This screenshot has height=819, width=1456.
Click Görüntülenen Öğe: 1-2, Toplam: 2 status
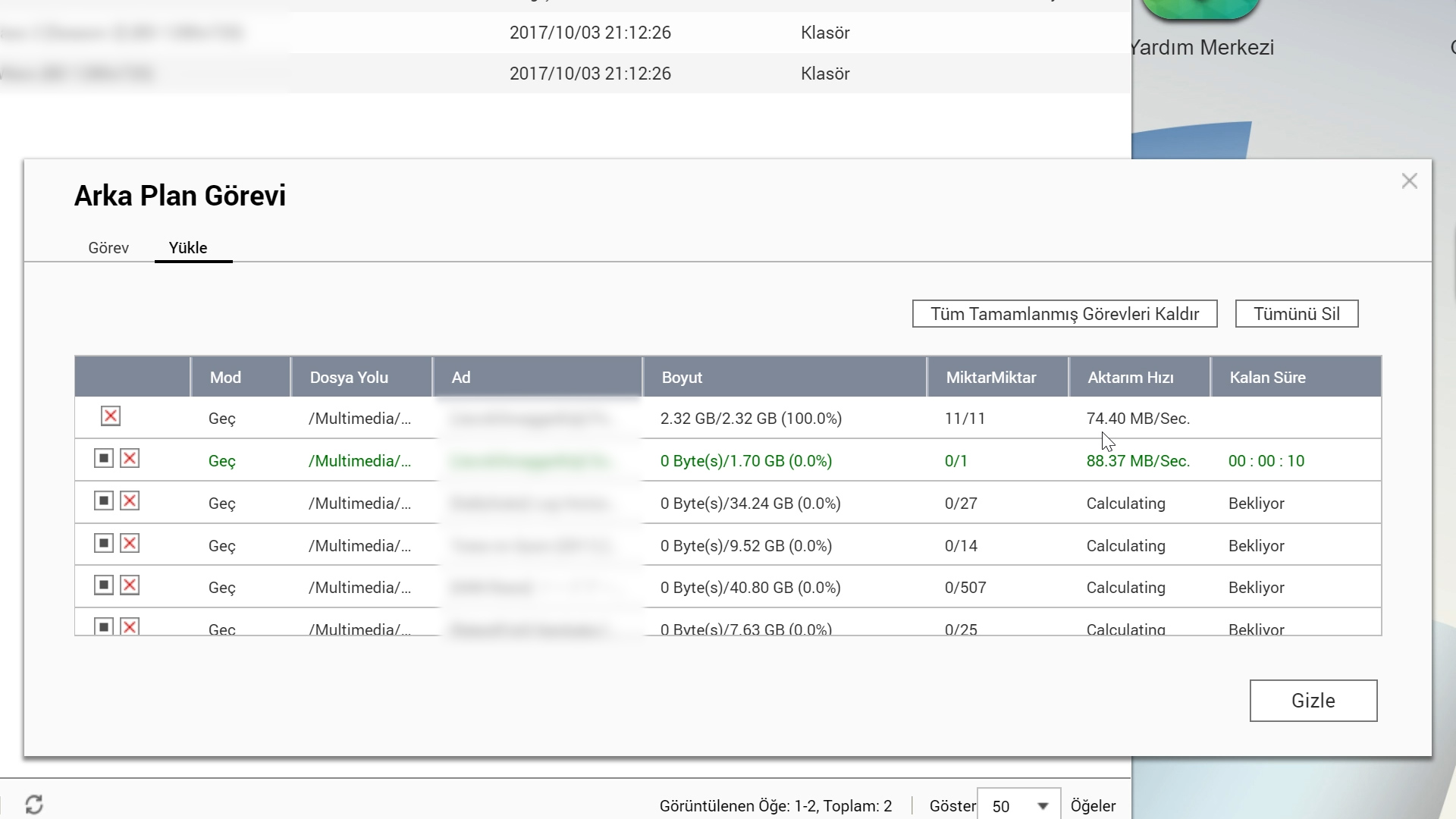[x=775, y=806]
